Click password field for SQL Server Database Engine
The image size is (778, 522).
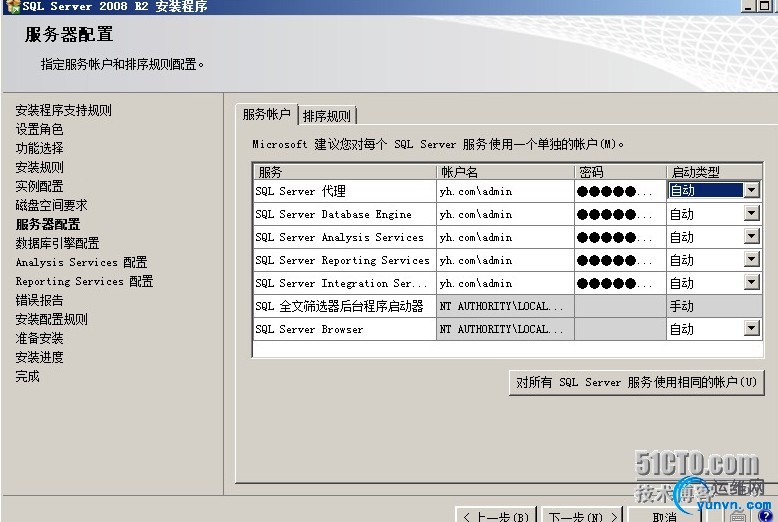(620, 214)
